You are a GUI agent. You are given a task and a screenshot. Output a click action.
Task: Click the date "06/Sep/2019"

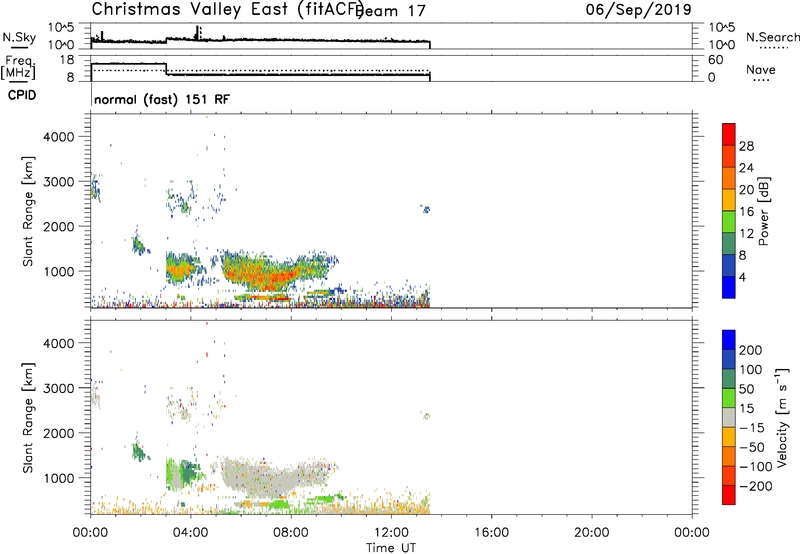pyautogui.click(x=638, y=9)
